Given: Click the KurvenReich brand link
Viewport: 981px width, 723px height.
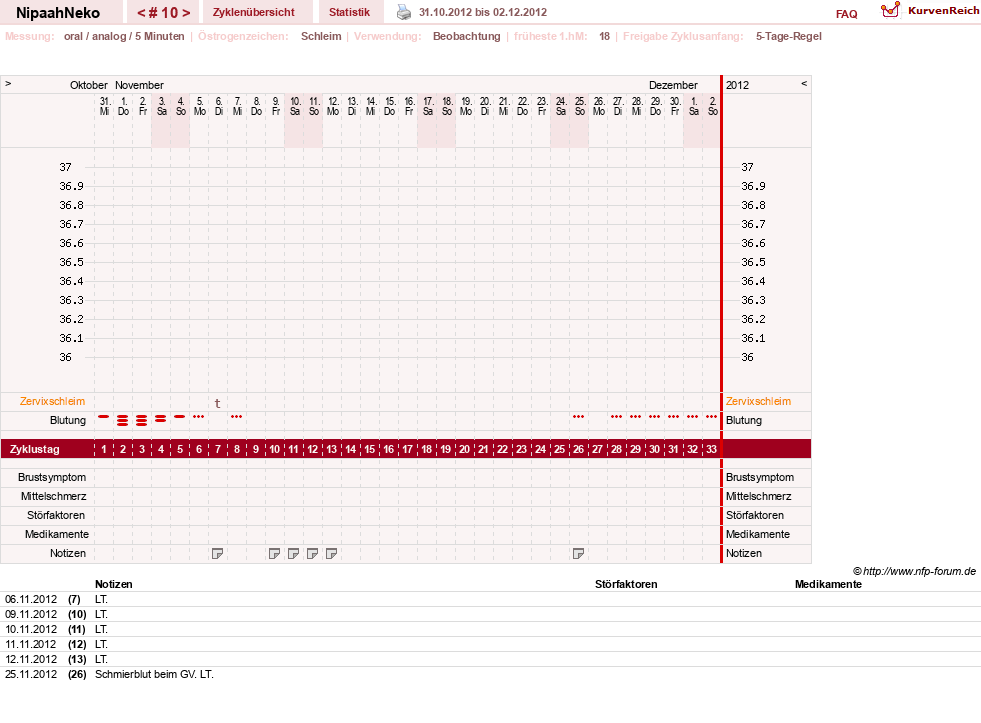Looking at the screenshot, I should point(944,11).
